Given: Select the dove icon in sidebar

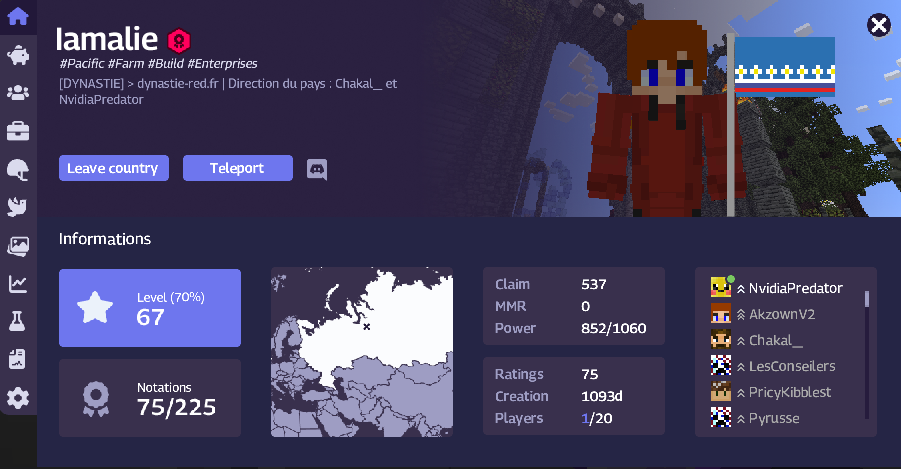Looking at the screenshot, I should point(17,207).
